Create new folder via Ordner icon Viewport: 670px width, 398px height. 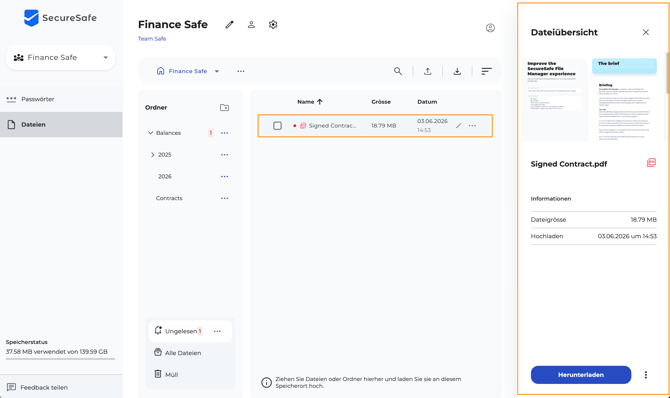(x=224, y=108)
